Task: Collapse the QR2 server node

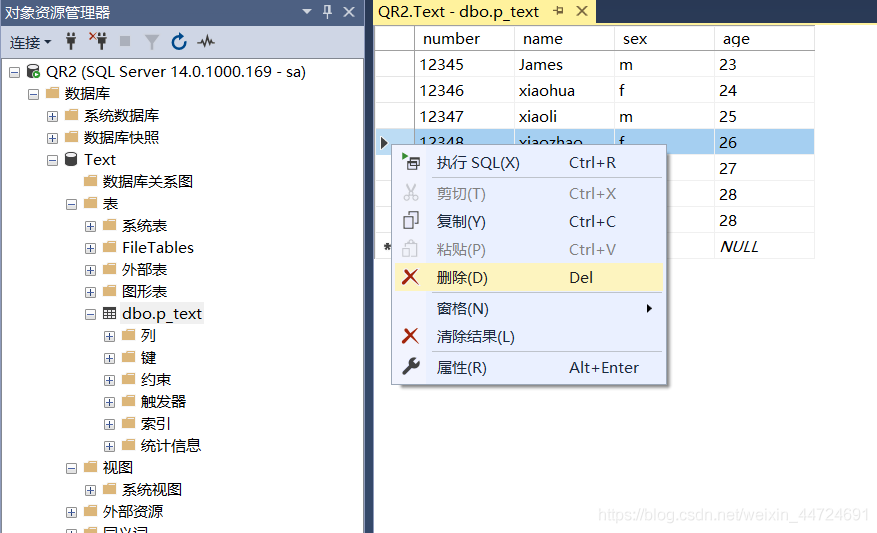Action: [x=15, y=72]
